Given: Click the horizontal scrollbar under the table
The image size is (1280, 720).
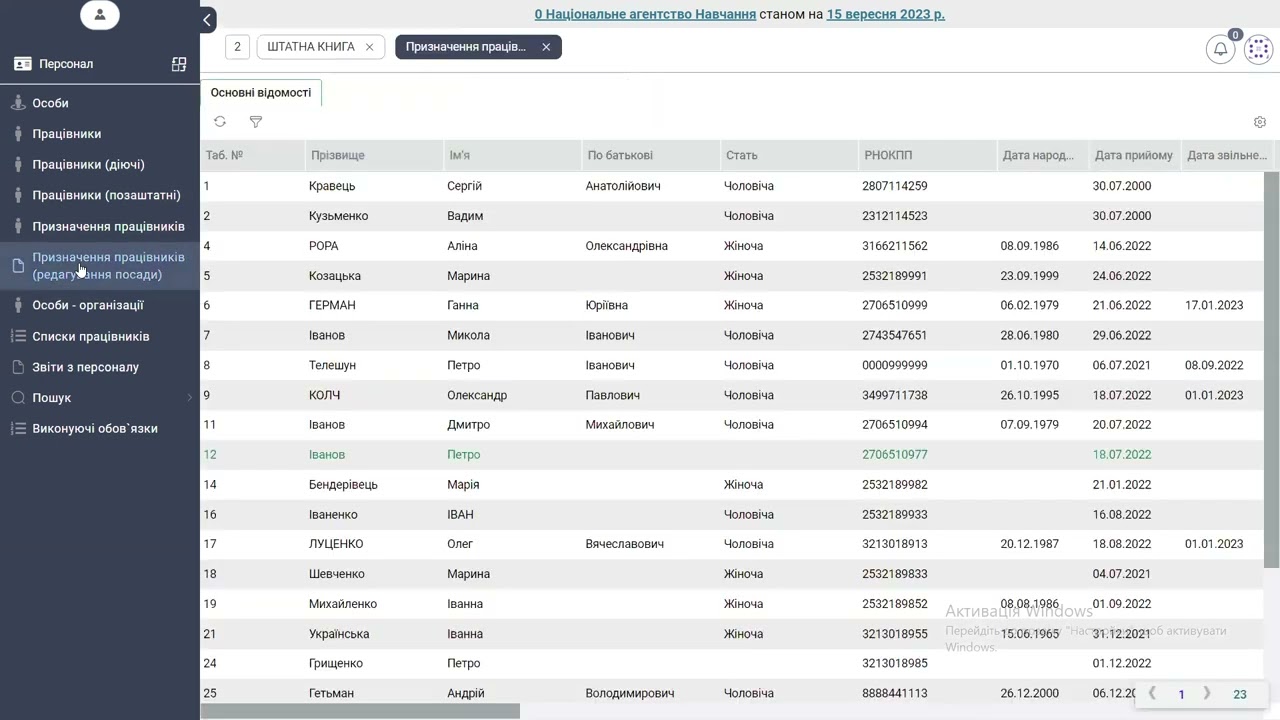Looking at the screenshot, I should [x=360, y=711].
